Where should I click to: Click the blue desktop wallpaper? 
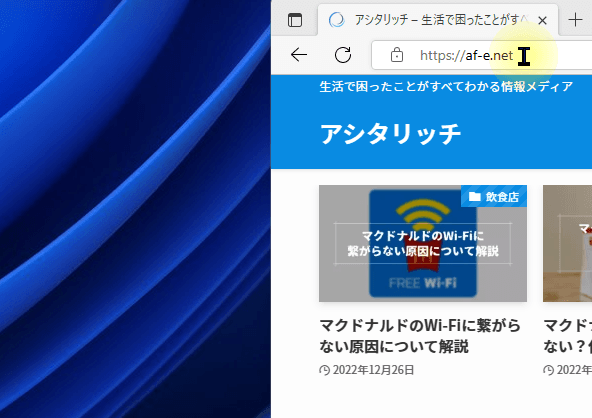point(135,209)
